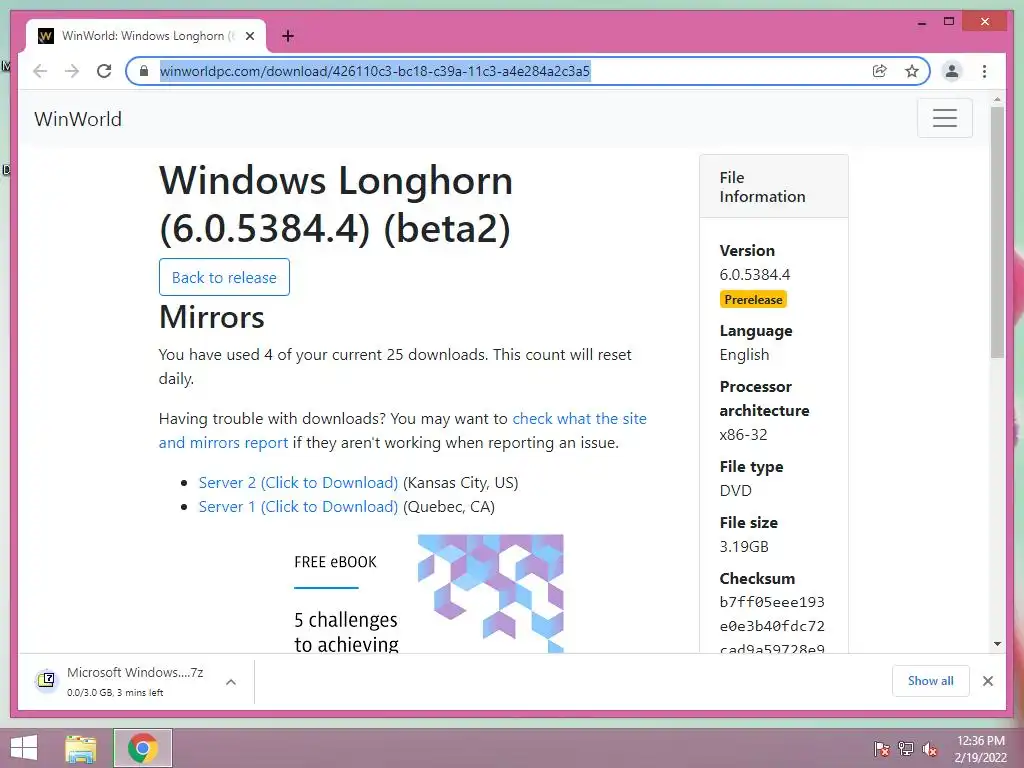Select checksum text b7ff05eee193
The image size is (1024, 768).
(x=772, y=602)
